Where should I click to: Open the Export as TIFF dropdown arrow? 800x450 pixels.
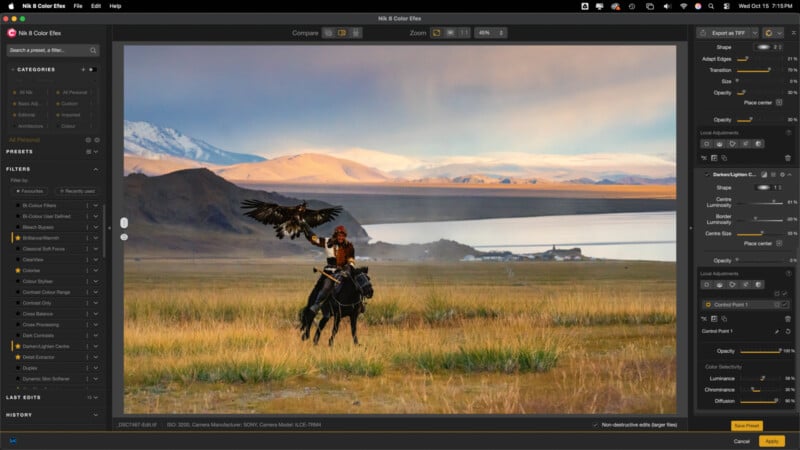pos(753,33)
